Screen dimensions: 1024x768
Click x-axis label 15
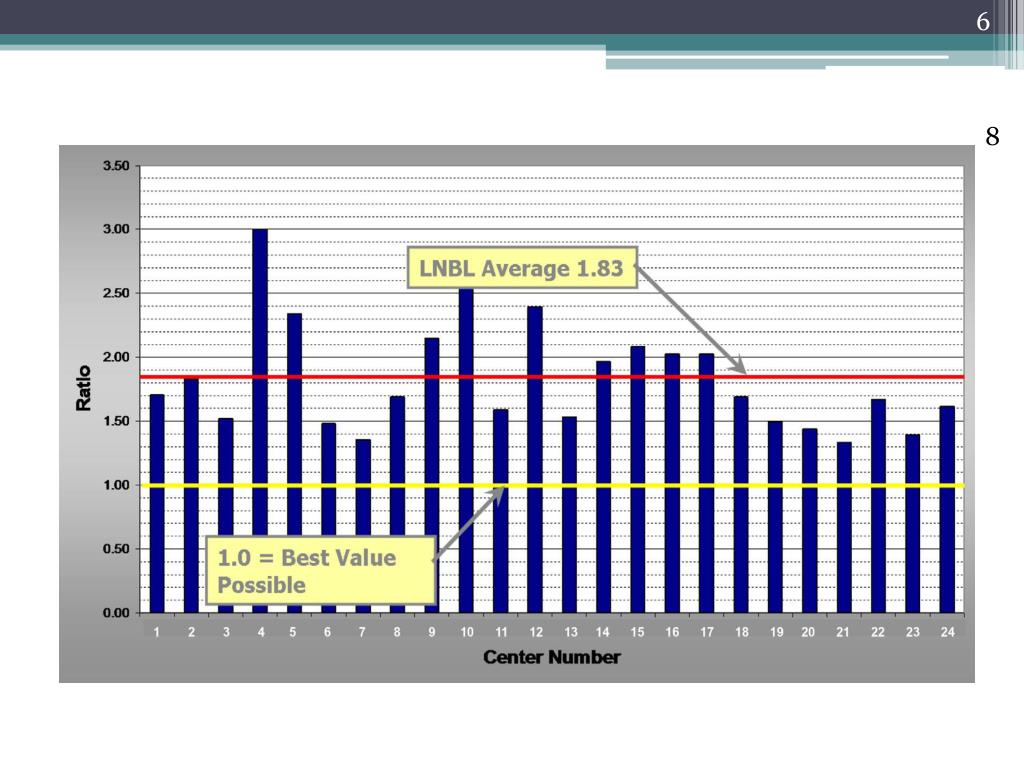click(637, 632)
